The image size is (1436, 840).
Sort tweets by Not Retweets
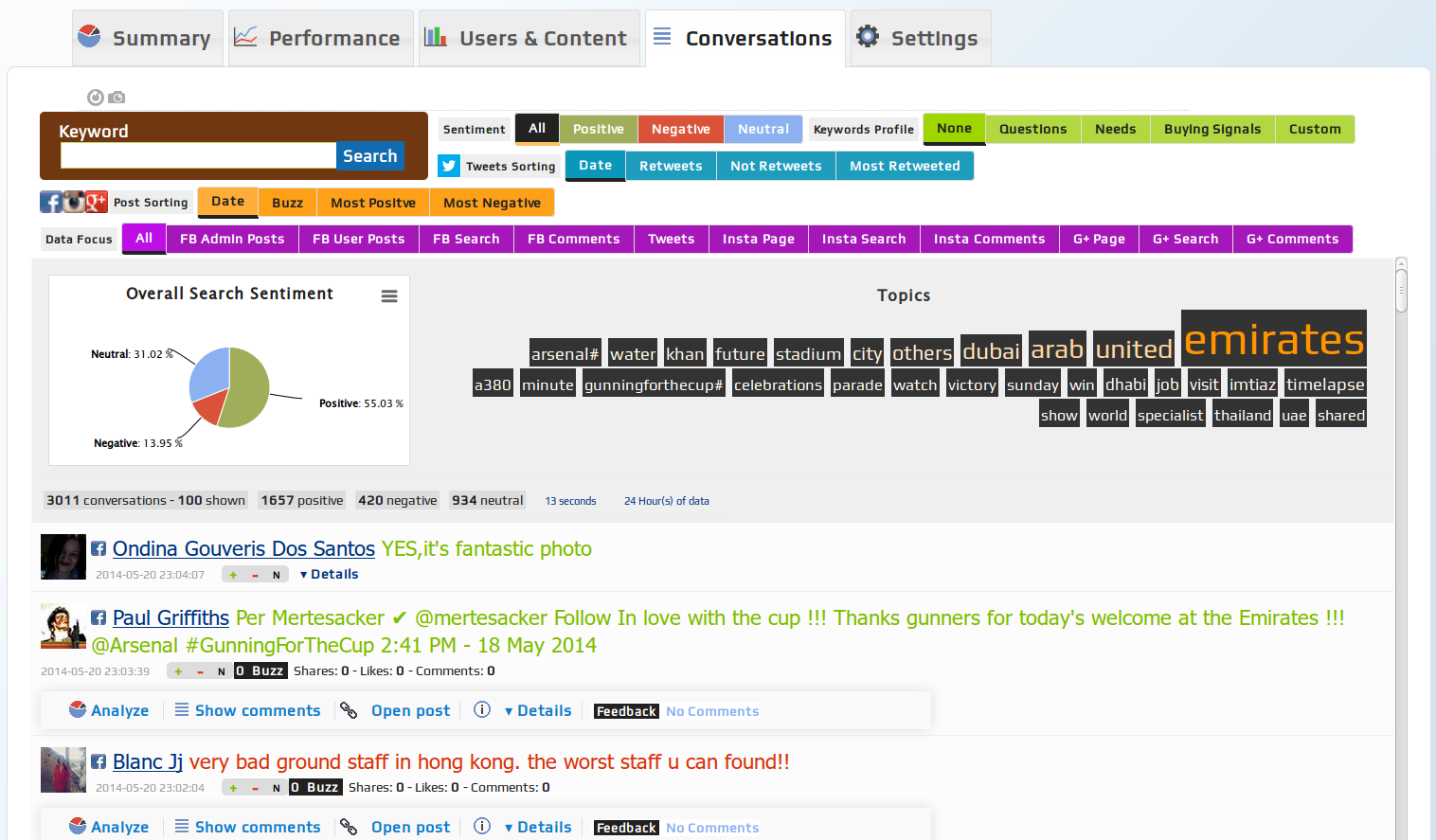coord(776,166)
